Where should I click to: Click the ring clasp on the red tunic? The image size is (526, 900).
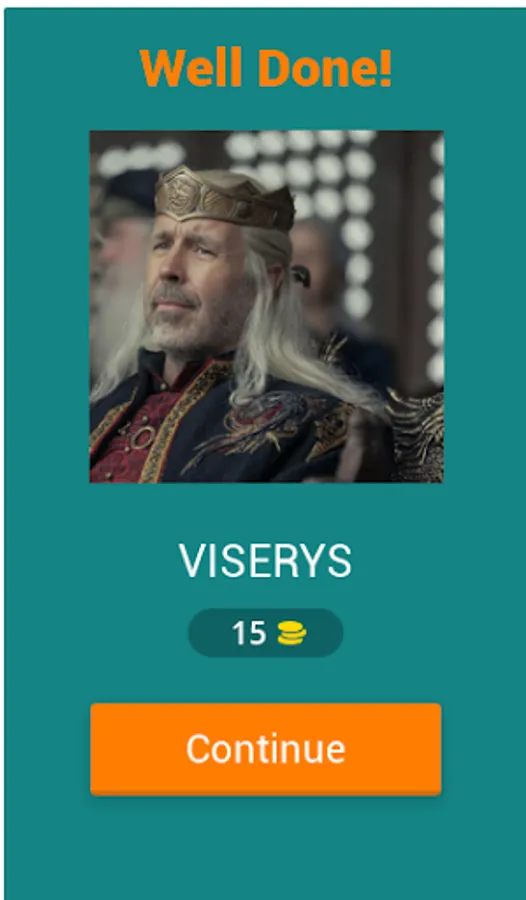pos(138,439)
